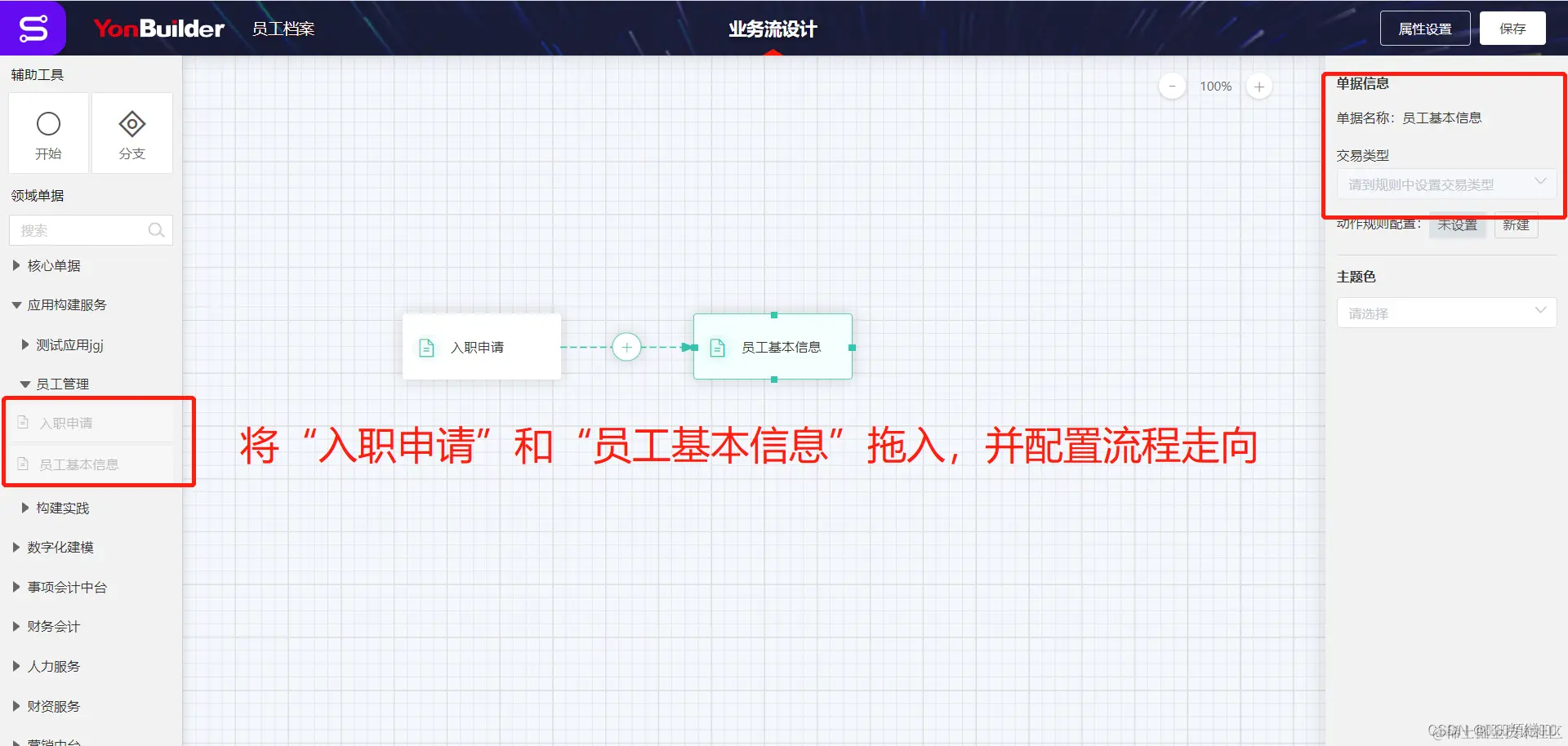Click the 100% zoom value

pos(1215,87)
